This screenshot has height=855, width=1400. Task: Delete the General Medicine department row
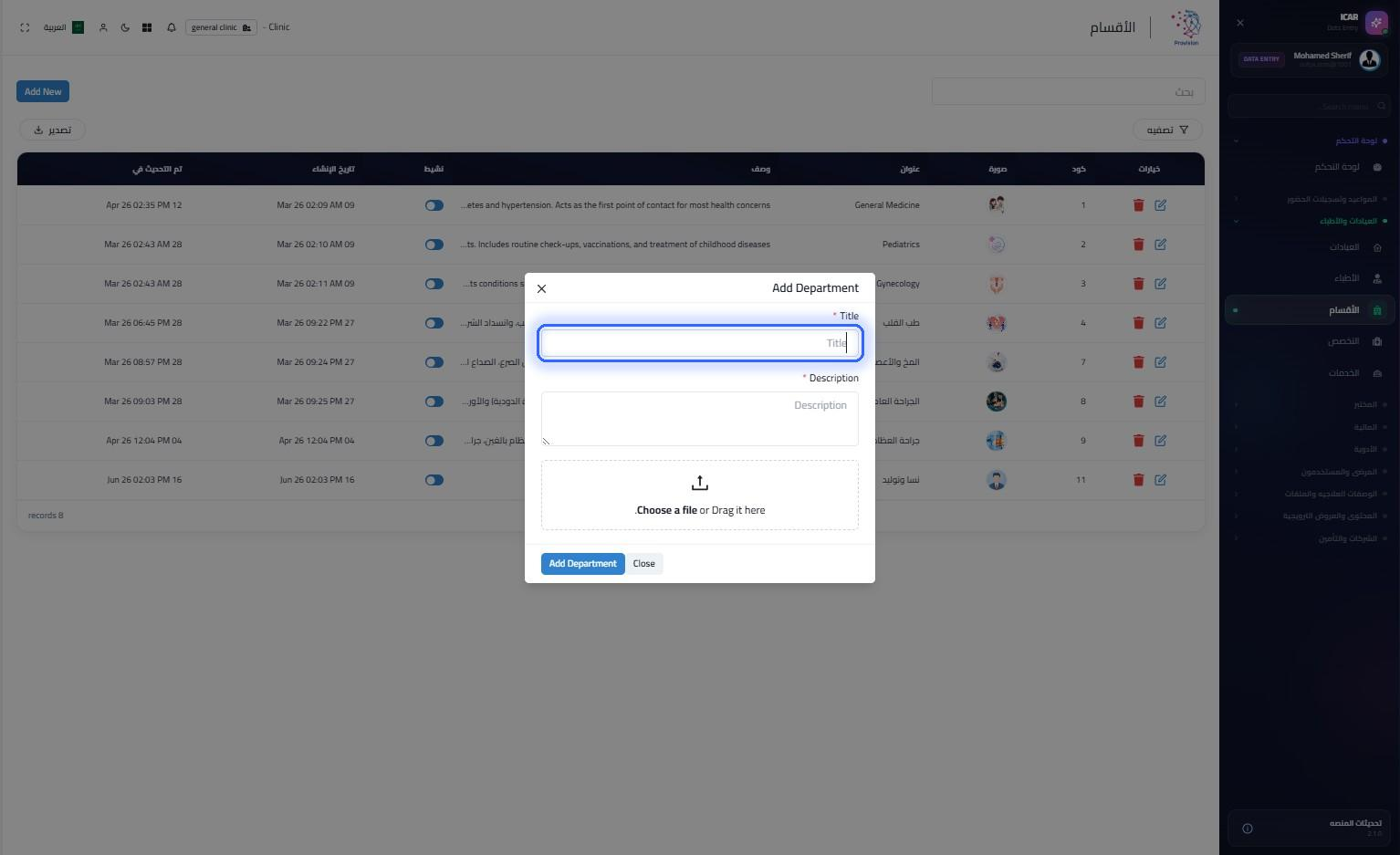click(1138, 205)
